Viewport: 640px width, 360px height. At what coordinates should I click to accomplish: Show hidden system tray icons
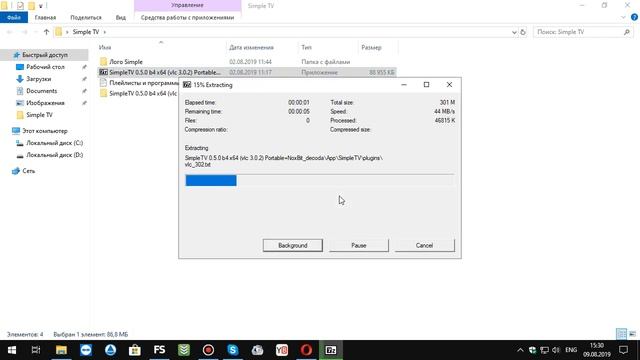[520, 350]
